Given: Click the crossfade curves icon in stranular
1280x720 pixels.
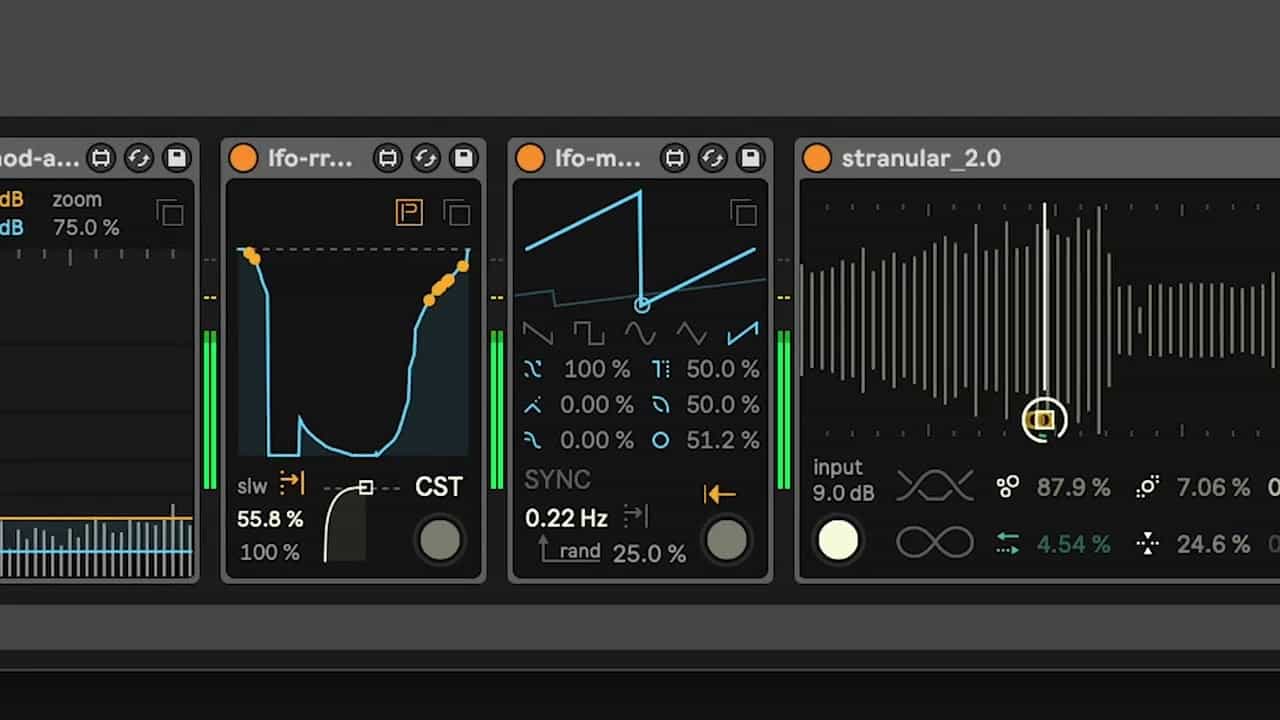Looking at the screenshot, I should coord(934,487).
